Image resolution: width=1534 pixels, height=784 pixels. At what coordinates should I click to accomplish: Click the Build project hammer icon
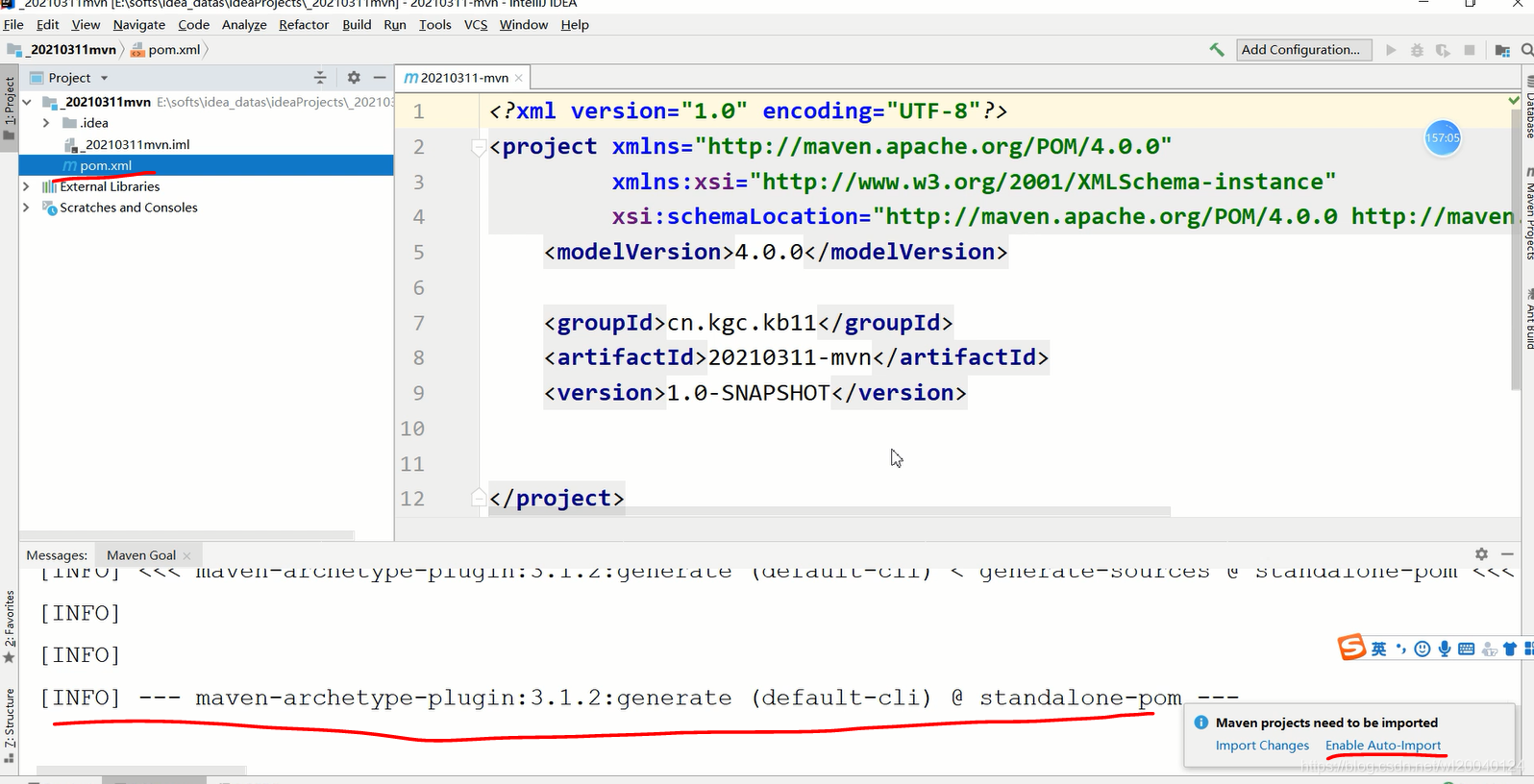[1217, 50]
